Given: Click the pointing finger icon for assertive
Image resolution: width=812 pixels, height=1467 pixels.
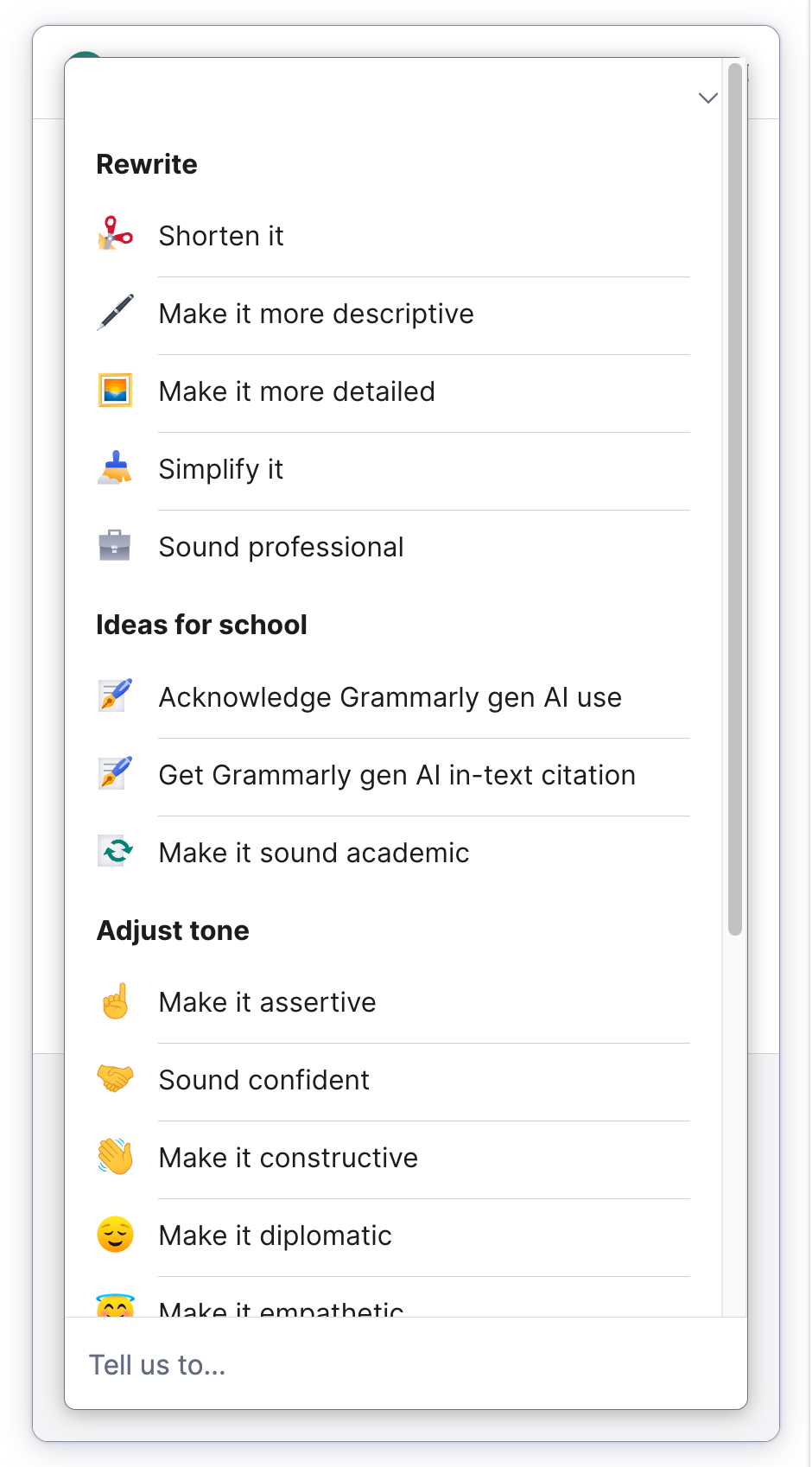Looking at the screenshot, I should pos(115,1002).
